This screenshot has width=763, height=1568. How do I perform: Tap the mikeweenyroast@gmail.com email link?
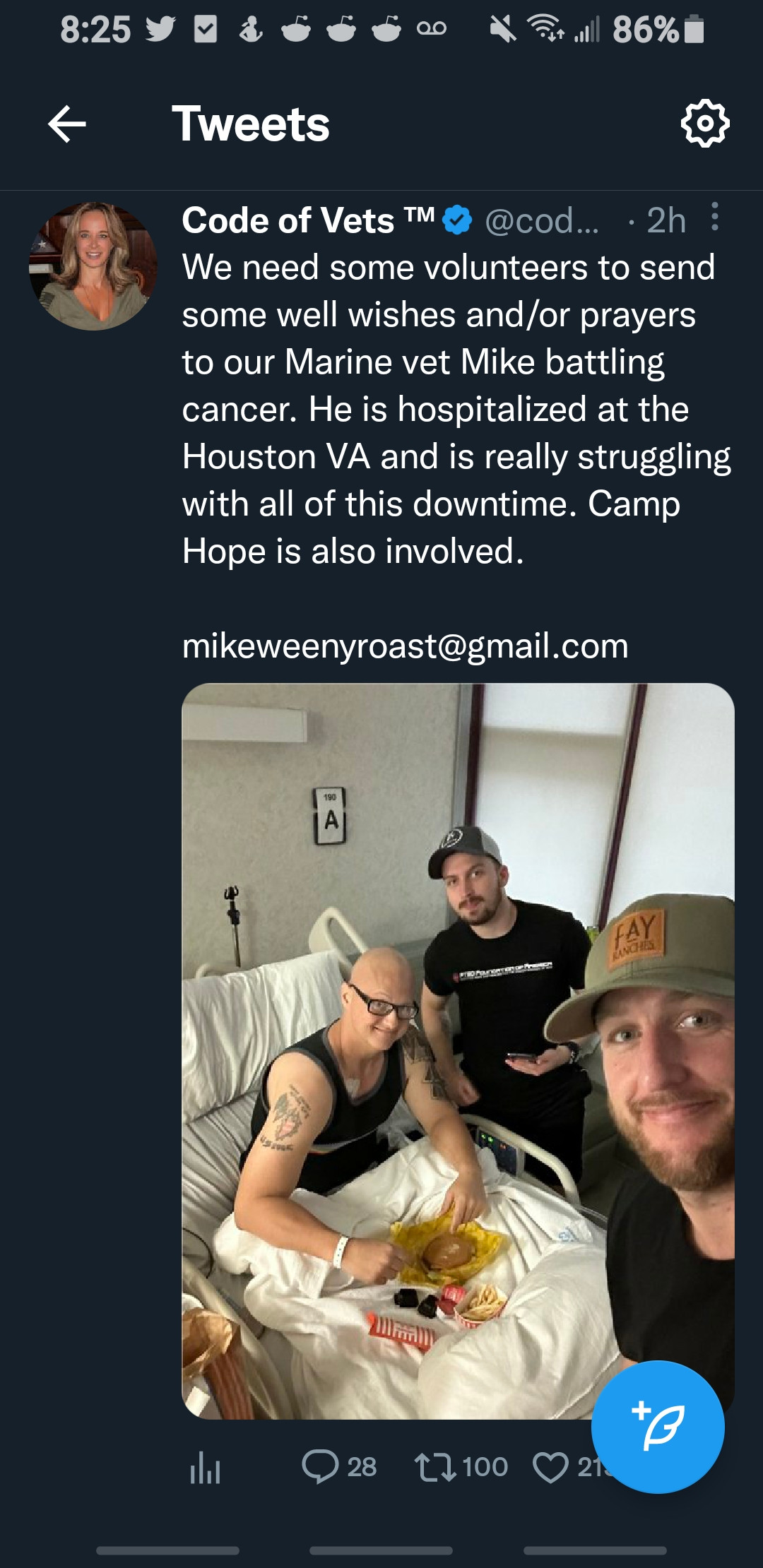pos(405,646)
